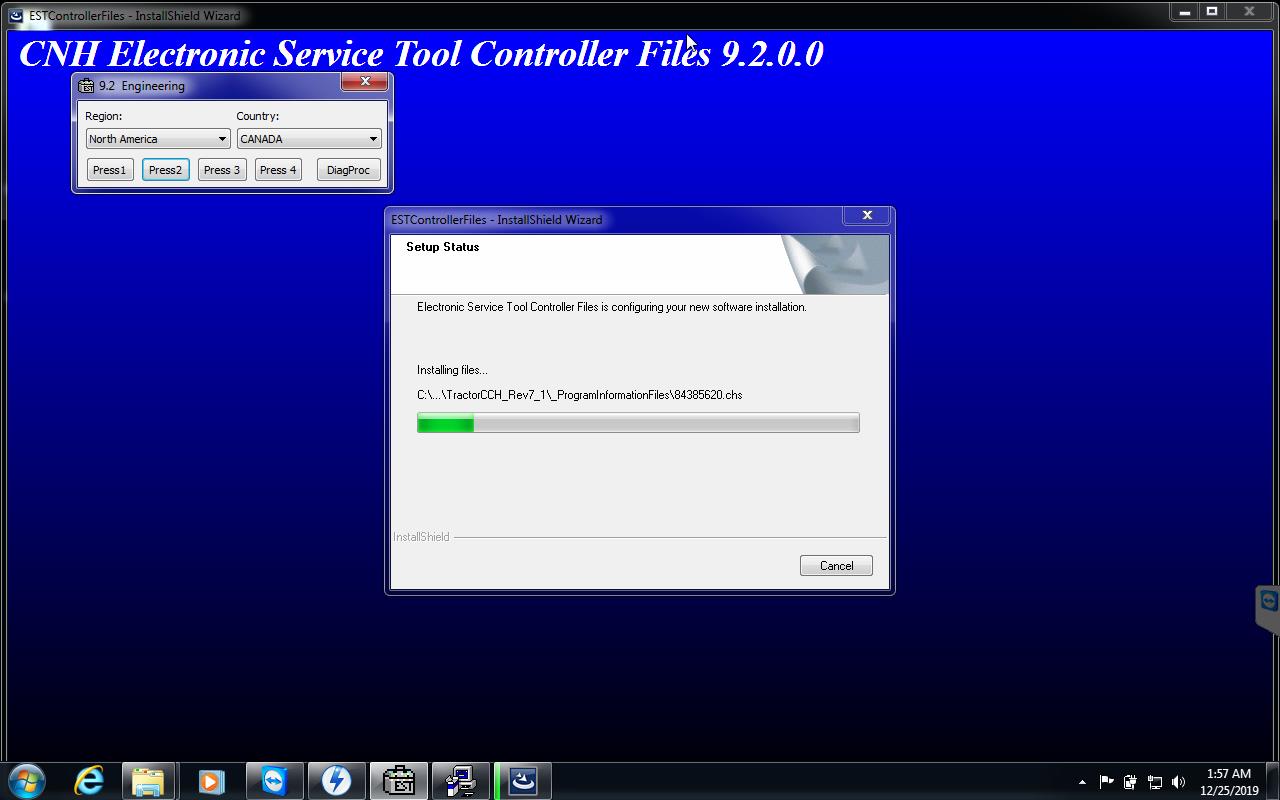The width and height of the screenshot is (1280, 800).
Task: Click the installation progress bar
Action: 638,423
